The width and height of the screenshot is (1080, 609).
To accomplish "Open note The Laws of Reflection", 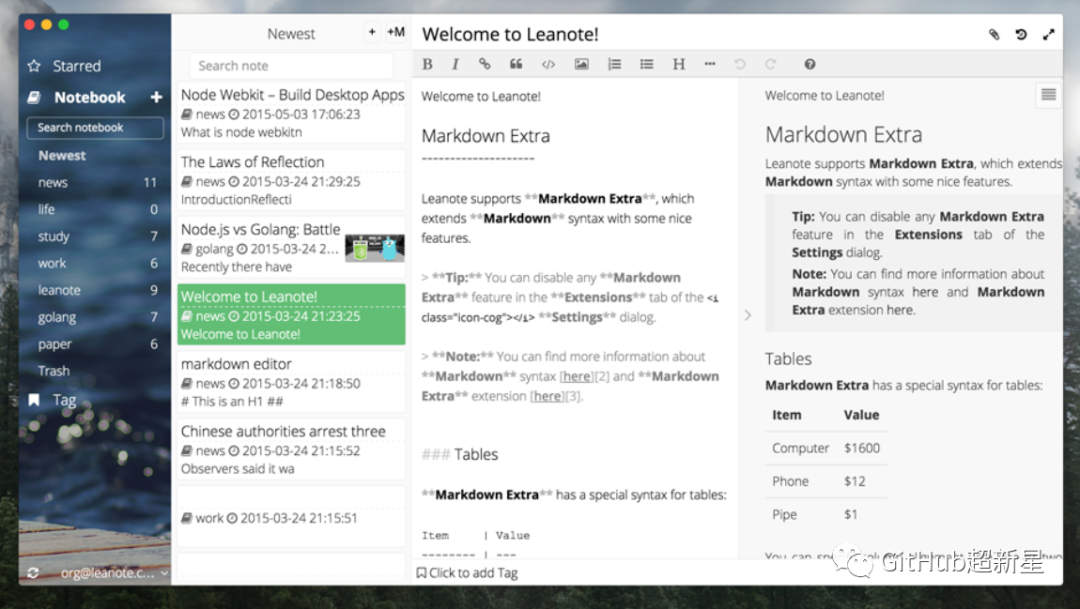I will pos(291,180).
